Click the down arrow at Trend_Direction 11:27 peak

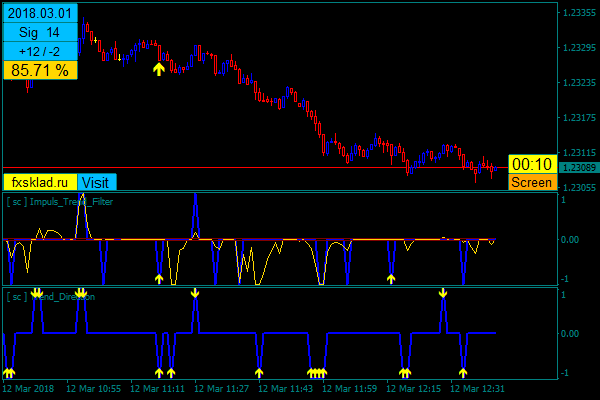point(195,293)
